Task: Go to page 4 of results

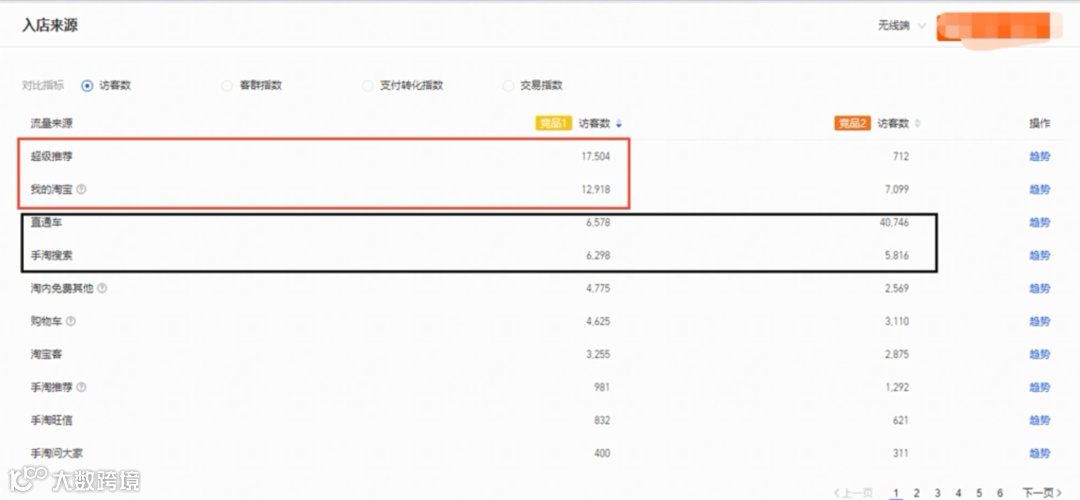Action: 958,492
